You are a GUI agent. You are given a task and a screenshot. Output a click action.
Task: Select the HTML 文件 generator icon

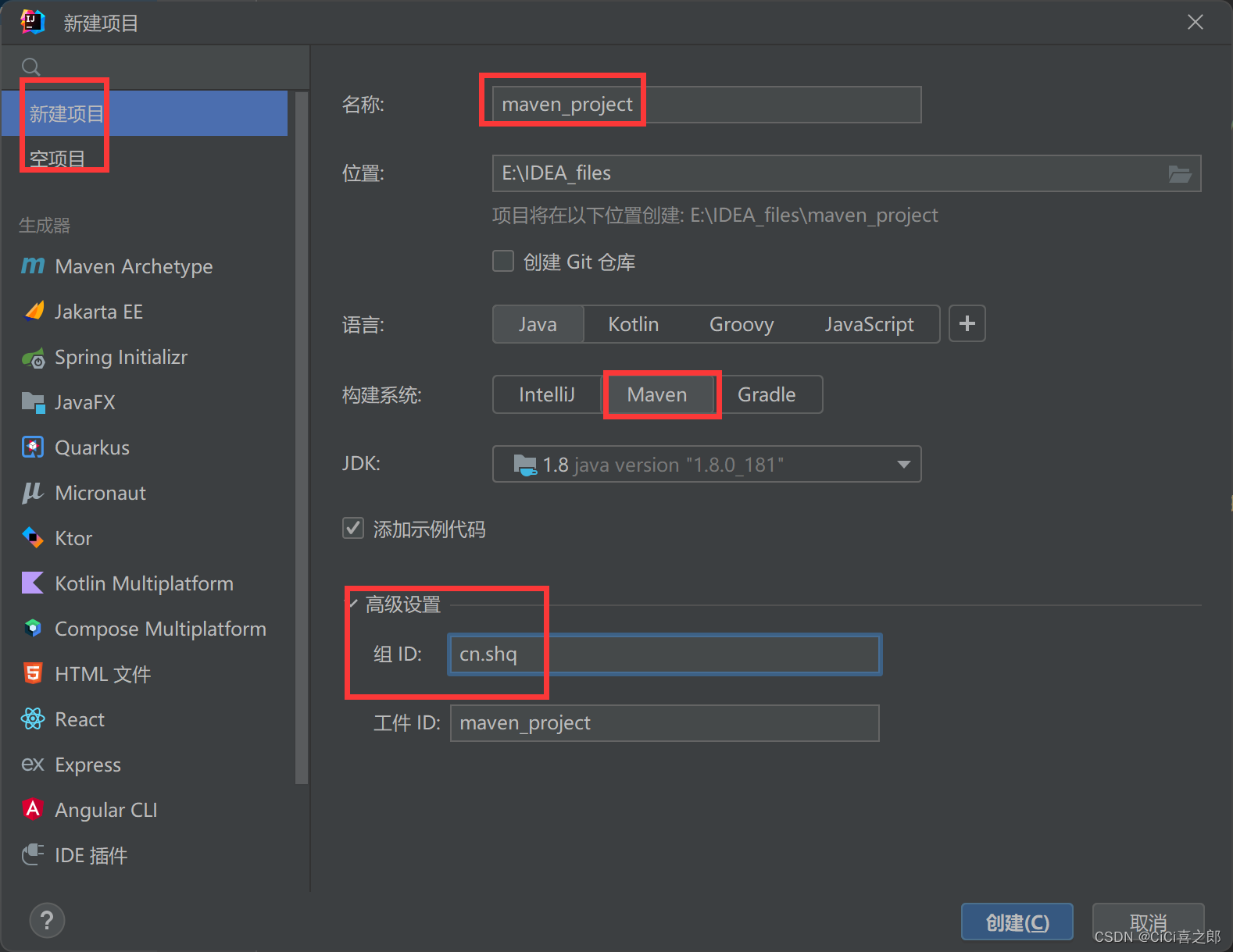tap(33, 674)
